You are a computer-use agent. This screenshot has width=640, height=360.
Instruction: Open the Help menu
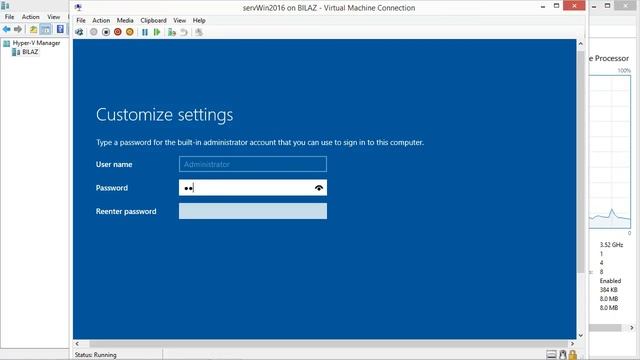[x=199, y=20]
